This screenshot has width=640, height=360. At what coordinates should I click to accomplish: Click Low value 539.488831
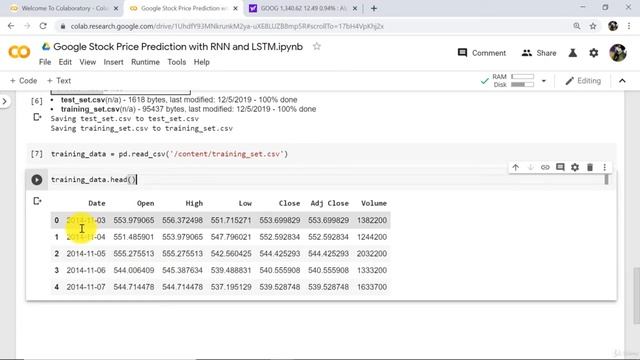(231, 271)
